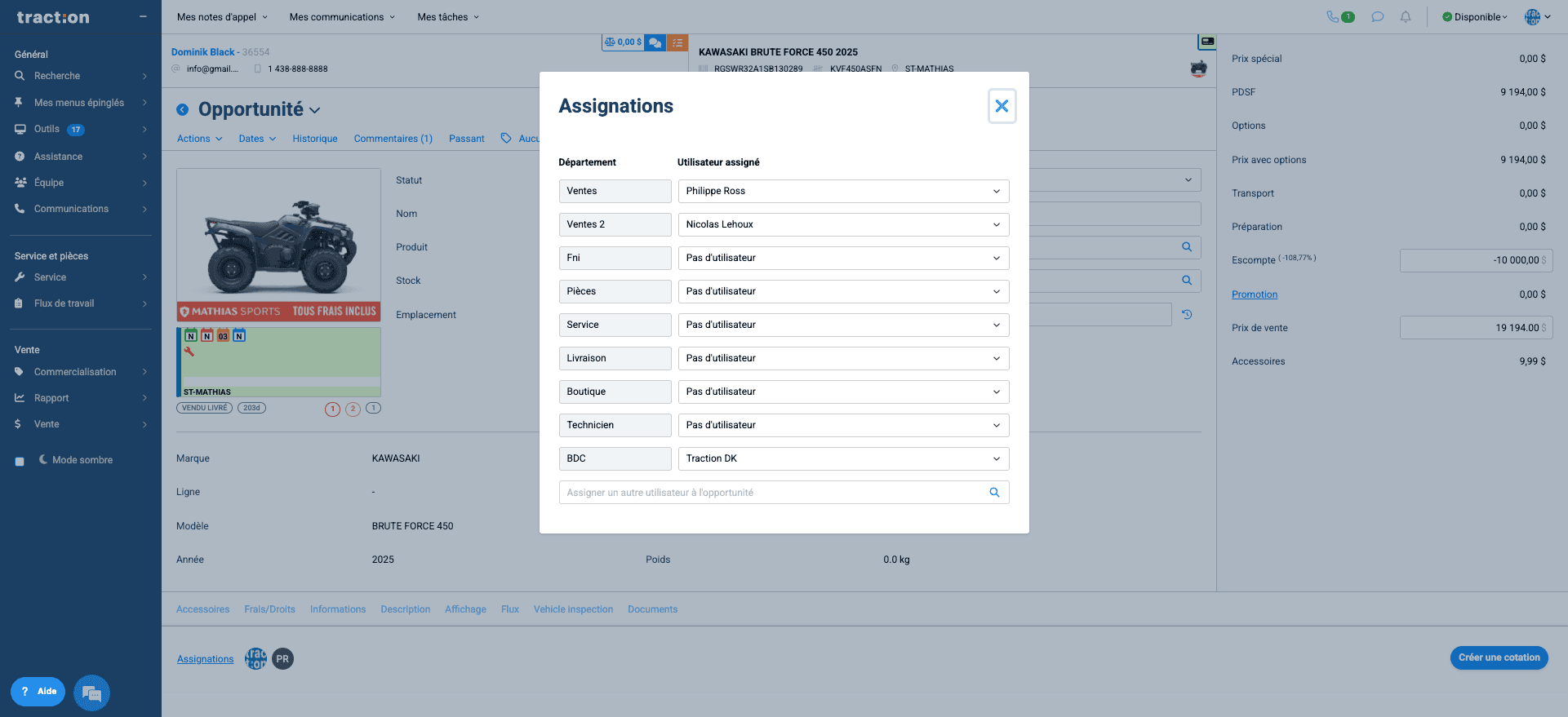The image size is (1568, 717).
Task: Open the Technicien assigned user dropdown
Action: click(843, 425)
